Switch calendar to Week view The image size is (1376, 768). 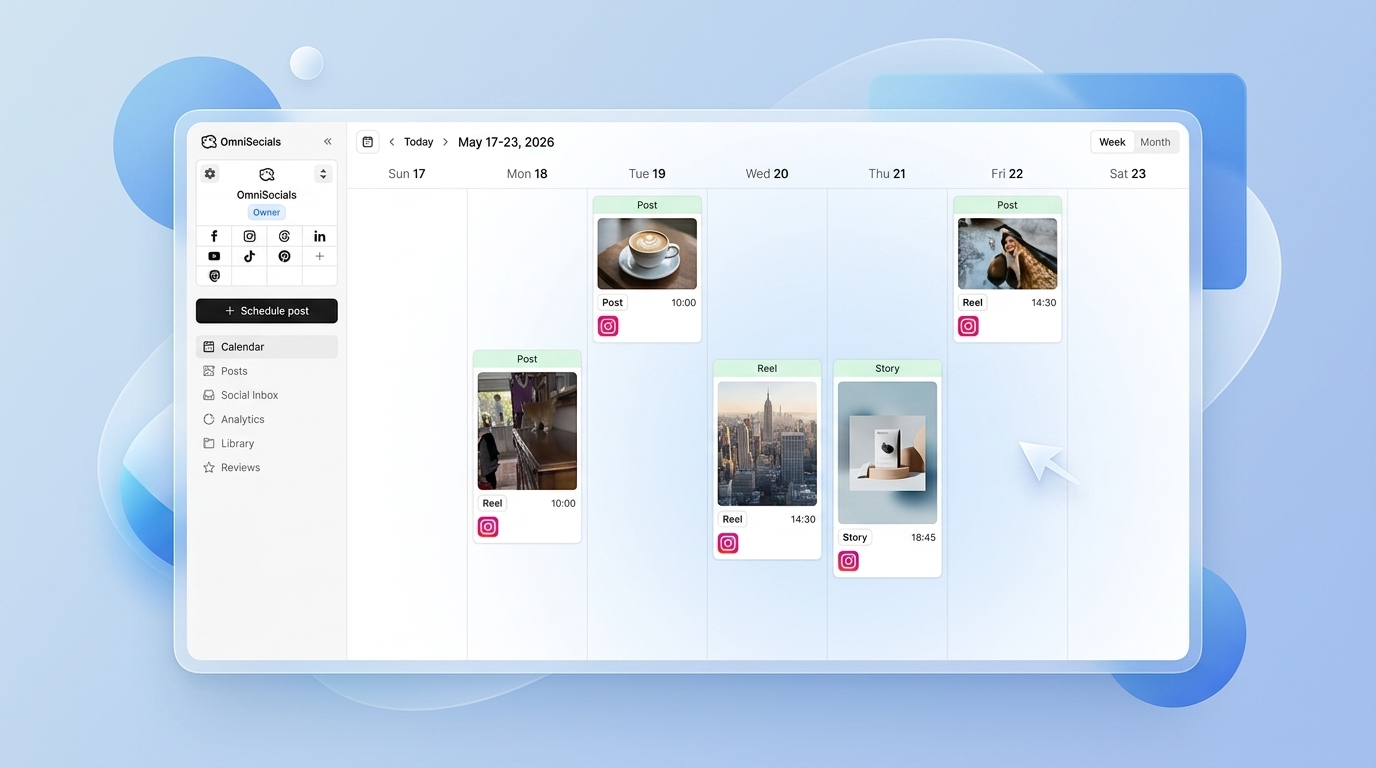tap(1112, 142)
